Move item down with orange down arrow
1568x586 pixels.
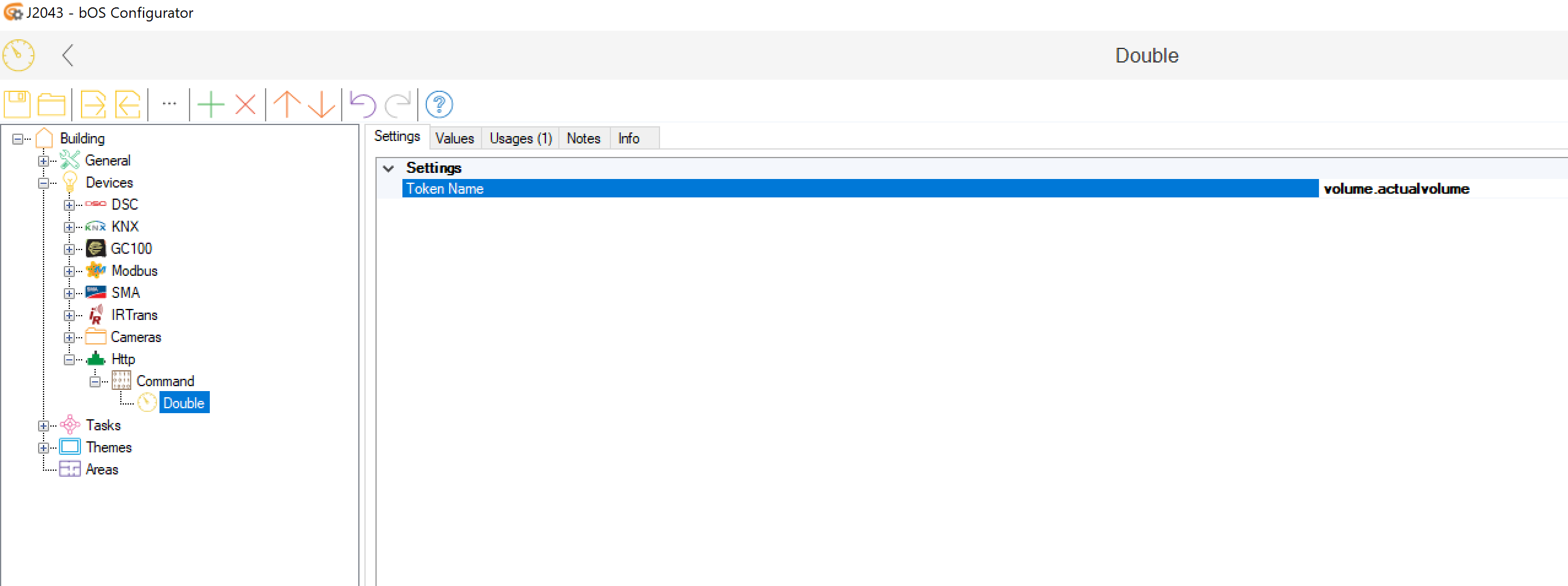321,104
